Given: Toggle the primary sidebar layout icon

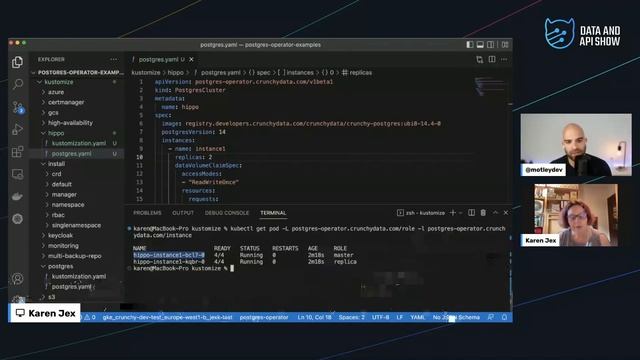Looking at the screenshot, I should tap(470, 44).
